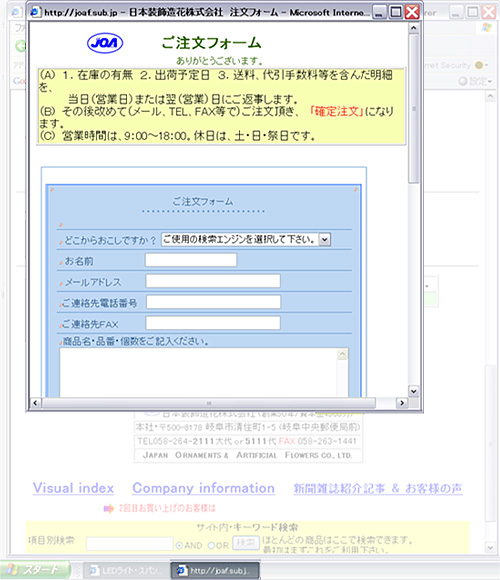Screen dimensions: 500x580
Task: Click the どこからおこしですか？ label
Action: point(111,240)
